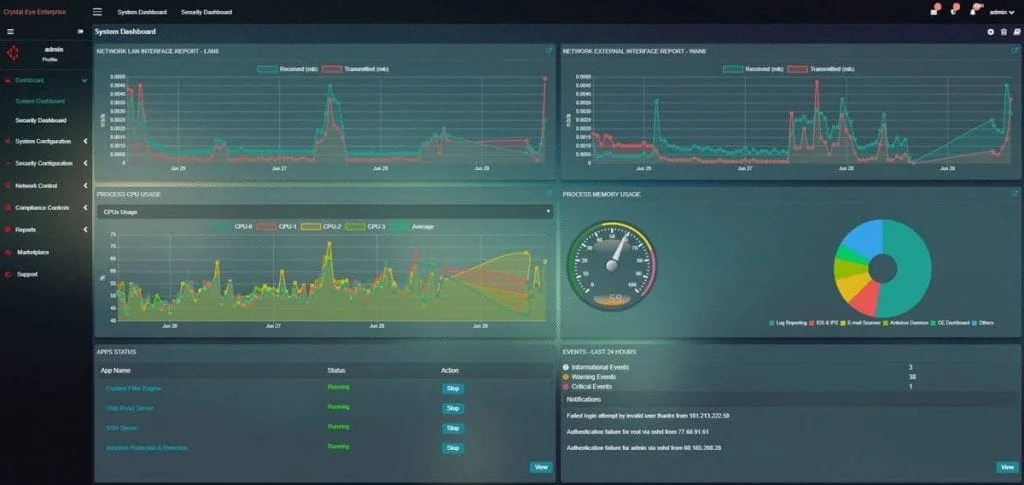
Task: Expand the WAN0 interface report widget
Action: point(1015,49)
